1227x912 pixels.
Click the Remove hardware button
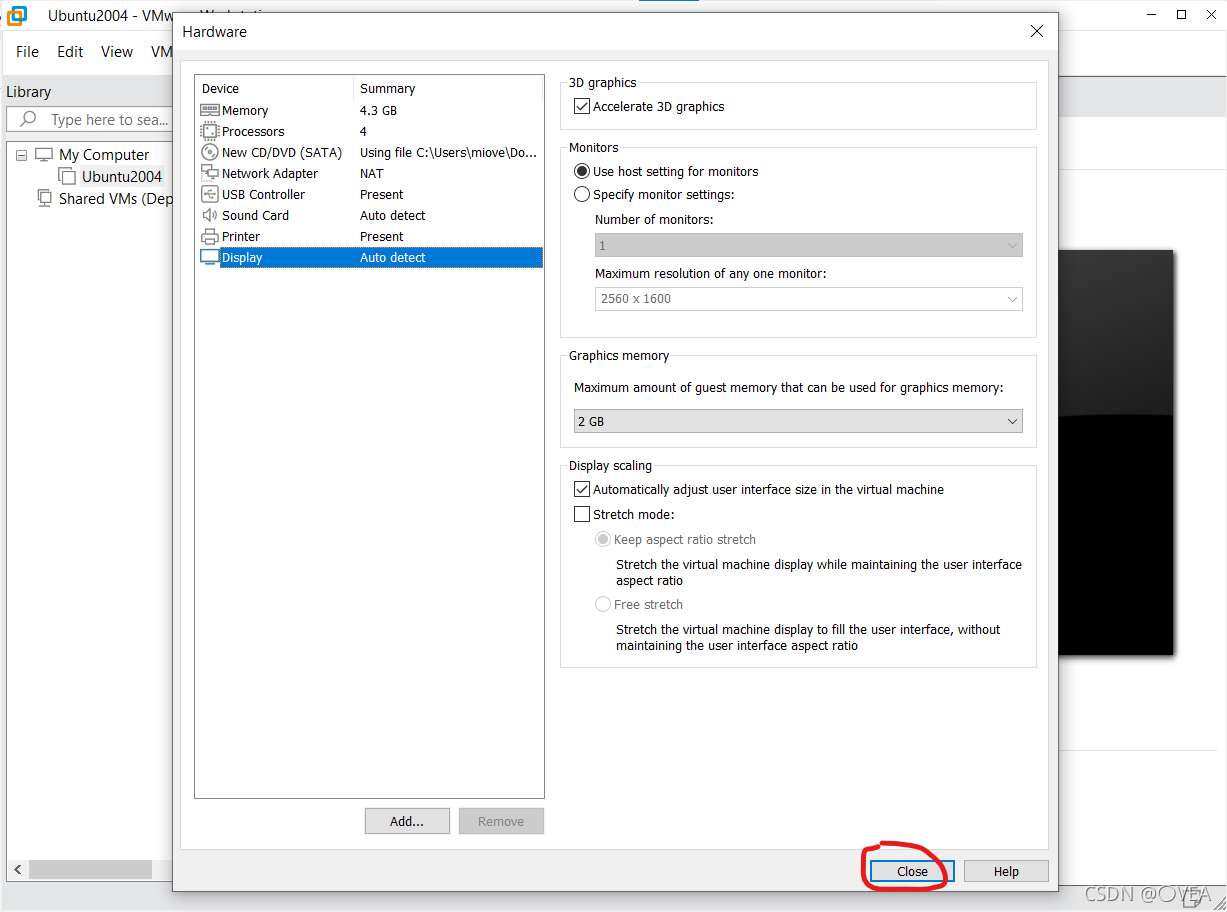[501, 821]
